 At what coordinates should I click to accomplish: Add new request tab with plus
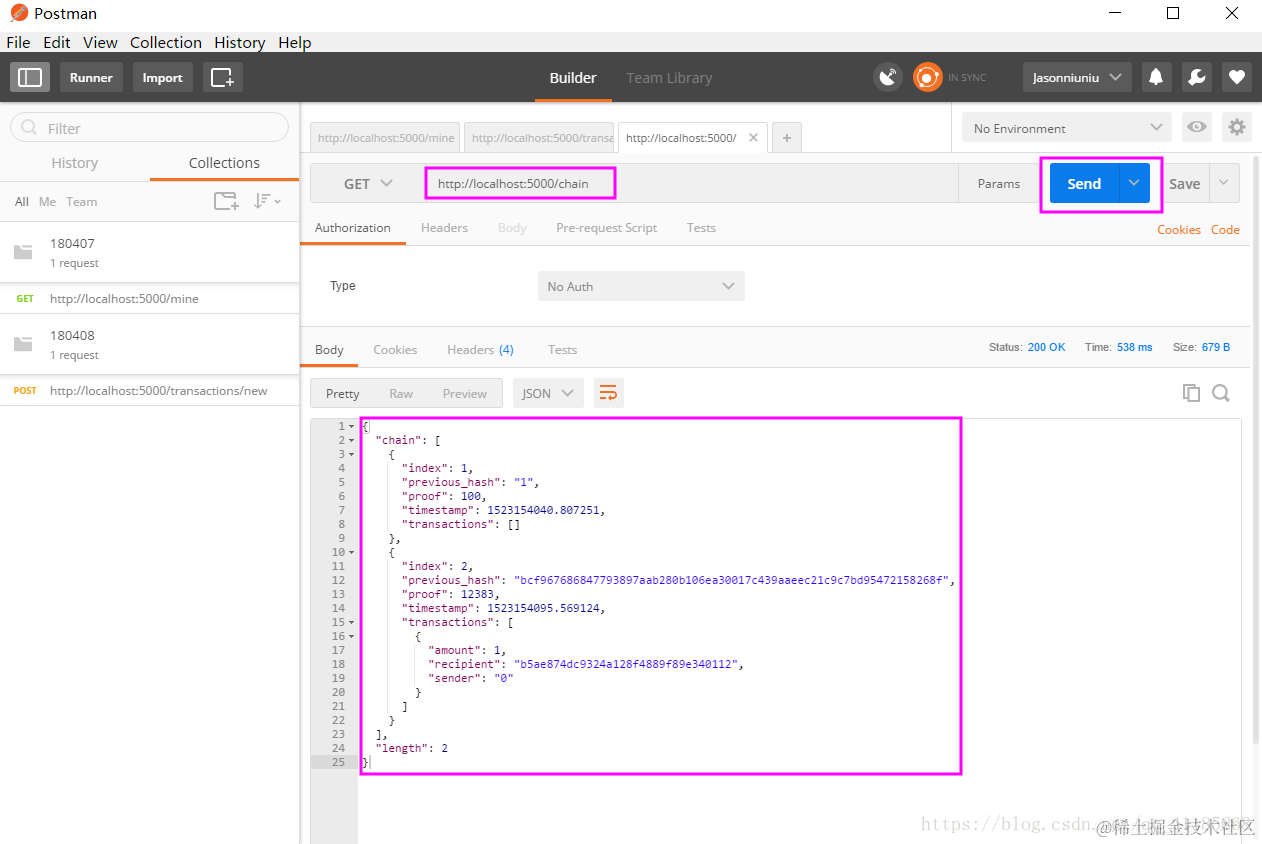point(787,138)
